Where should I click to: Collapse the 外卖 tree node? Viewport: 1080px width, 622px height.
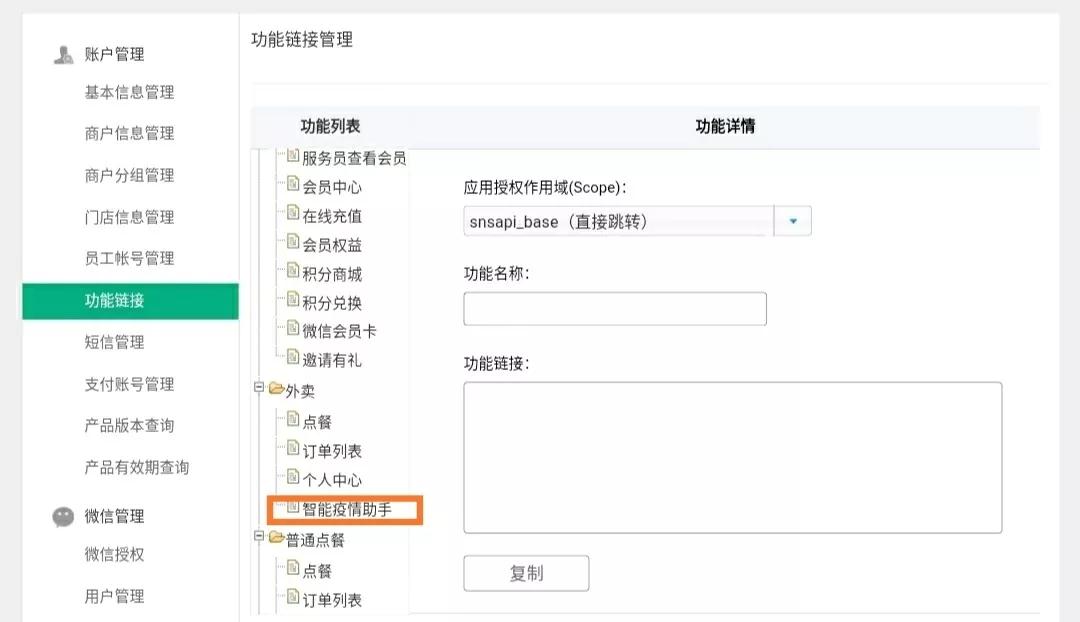(x=259, y=387)
